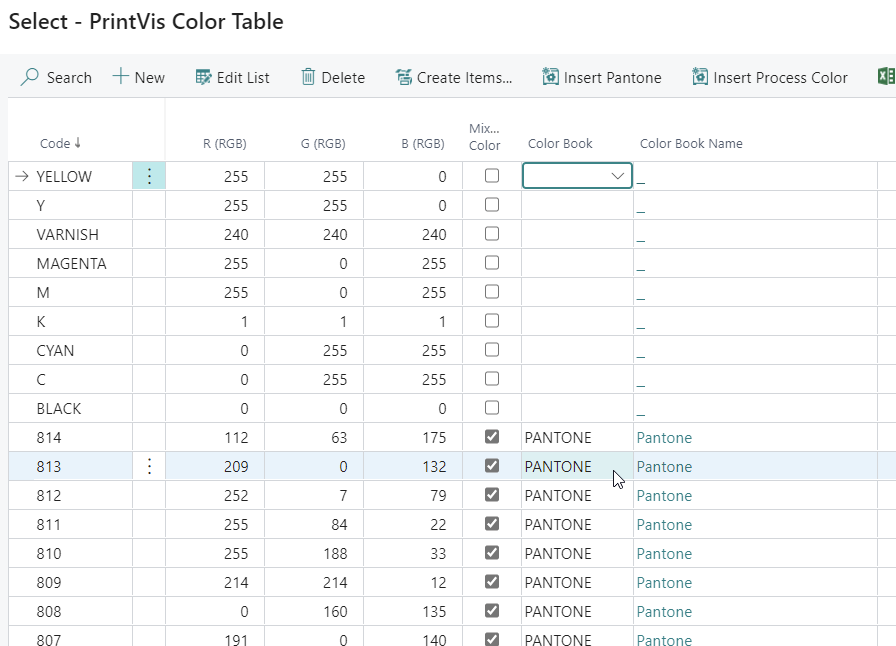Click the Insert Pantone icon
The width and height of the screenshot is (896, 646).
tap(550, 77)
